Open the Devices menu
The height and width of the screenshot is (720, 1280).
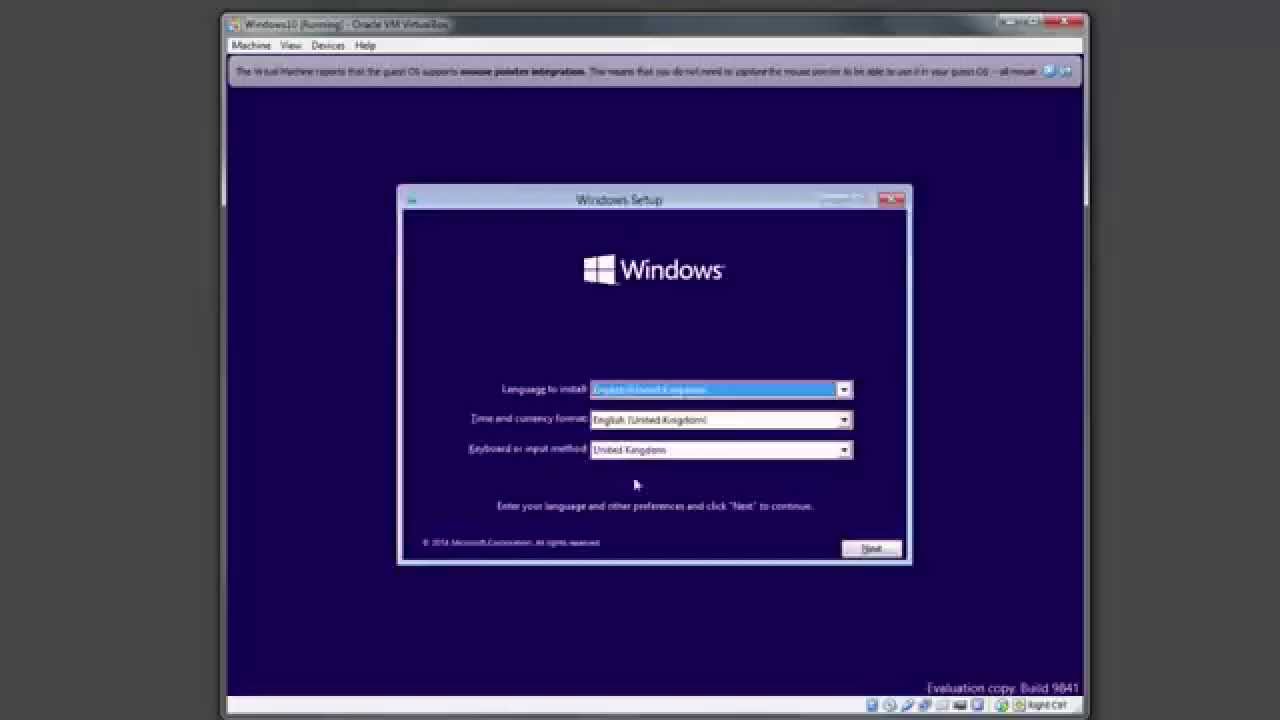click(328, 45)
